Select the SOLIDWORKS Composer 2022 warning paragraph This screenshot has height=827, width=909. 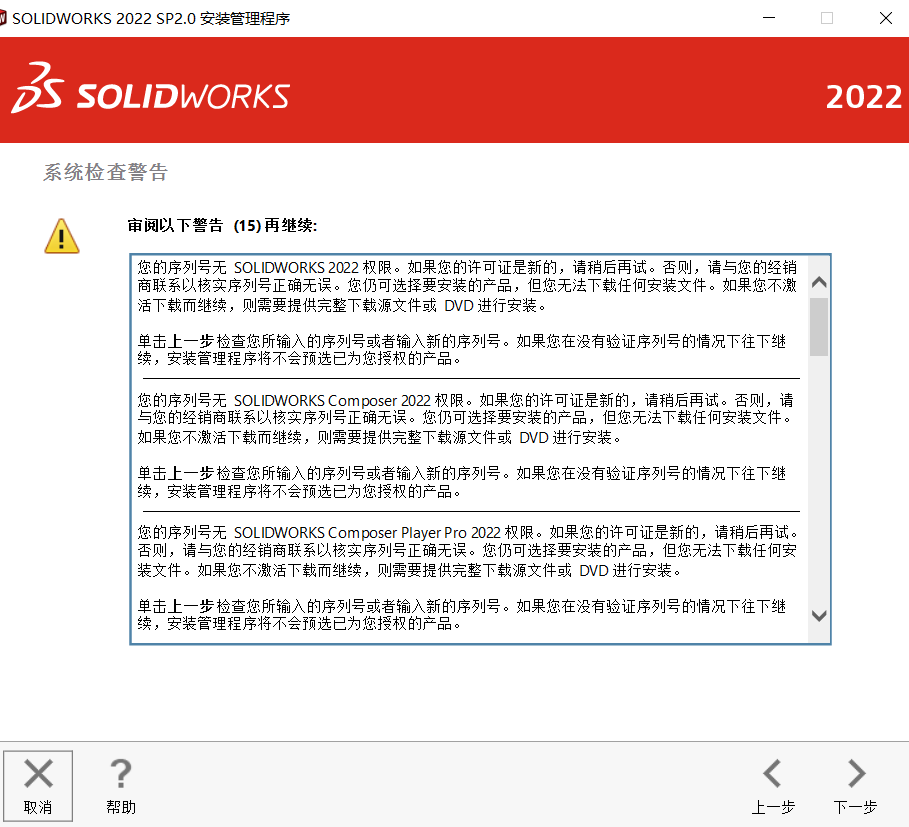[467, 418]
